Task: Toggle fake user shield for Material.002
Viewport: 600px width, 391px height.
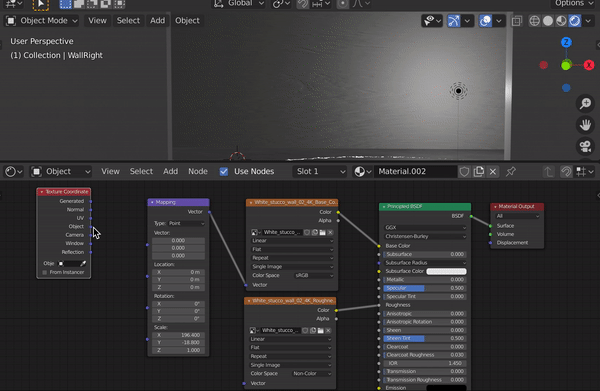Action: click(464, 171)
